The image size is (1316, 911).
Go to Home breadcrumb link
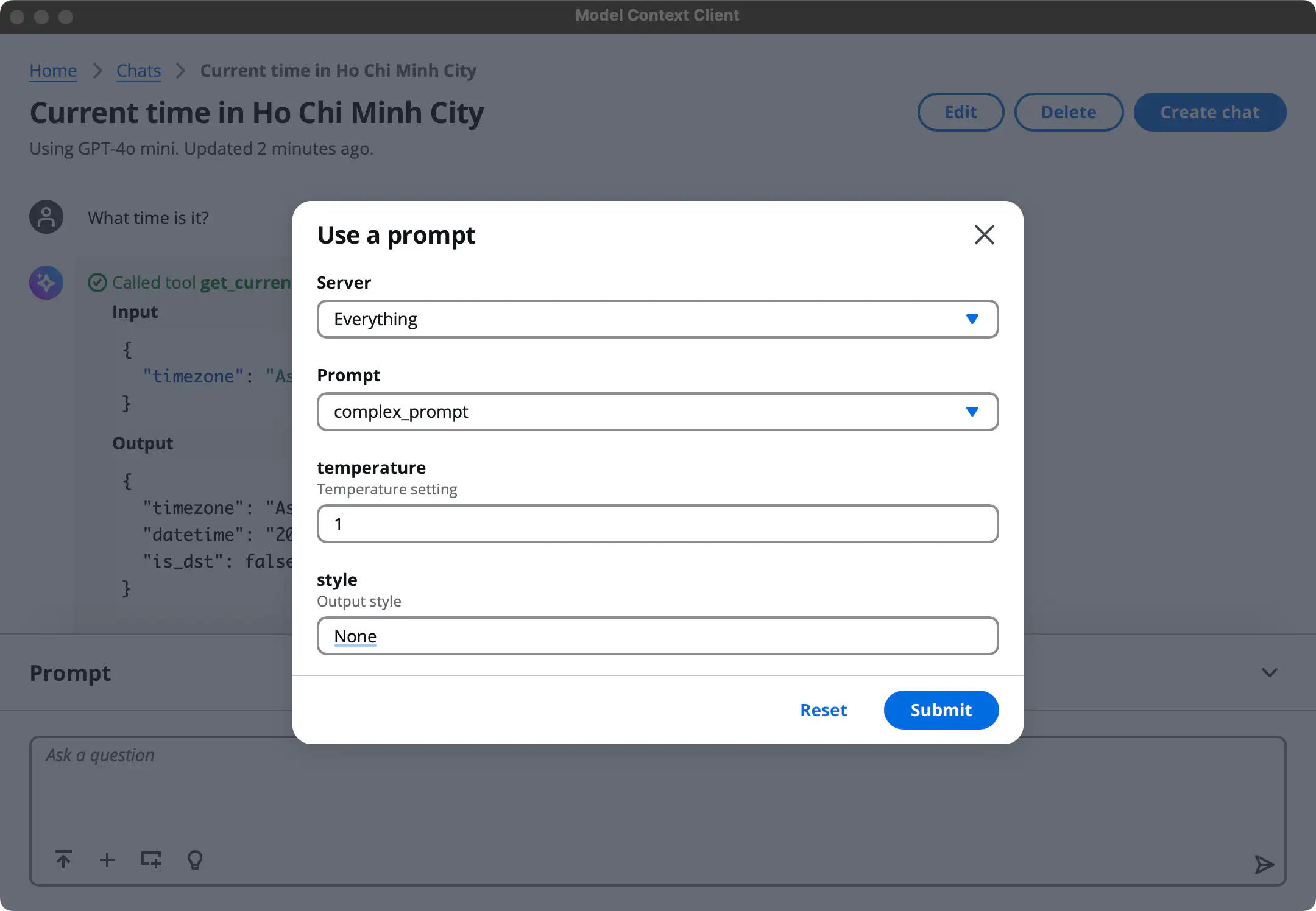(x=53, y=71)
